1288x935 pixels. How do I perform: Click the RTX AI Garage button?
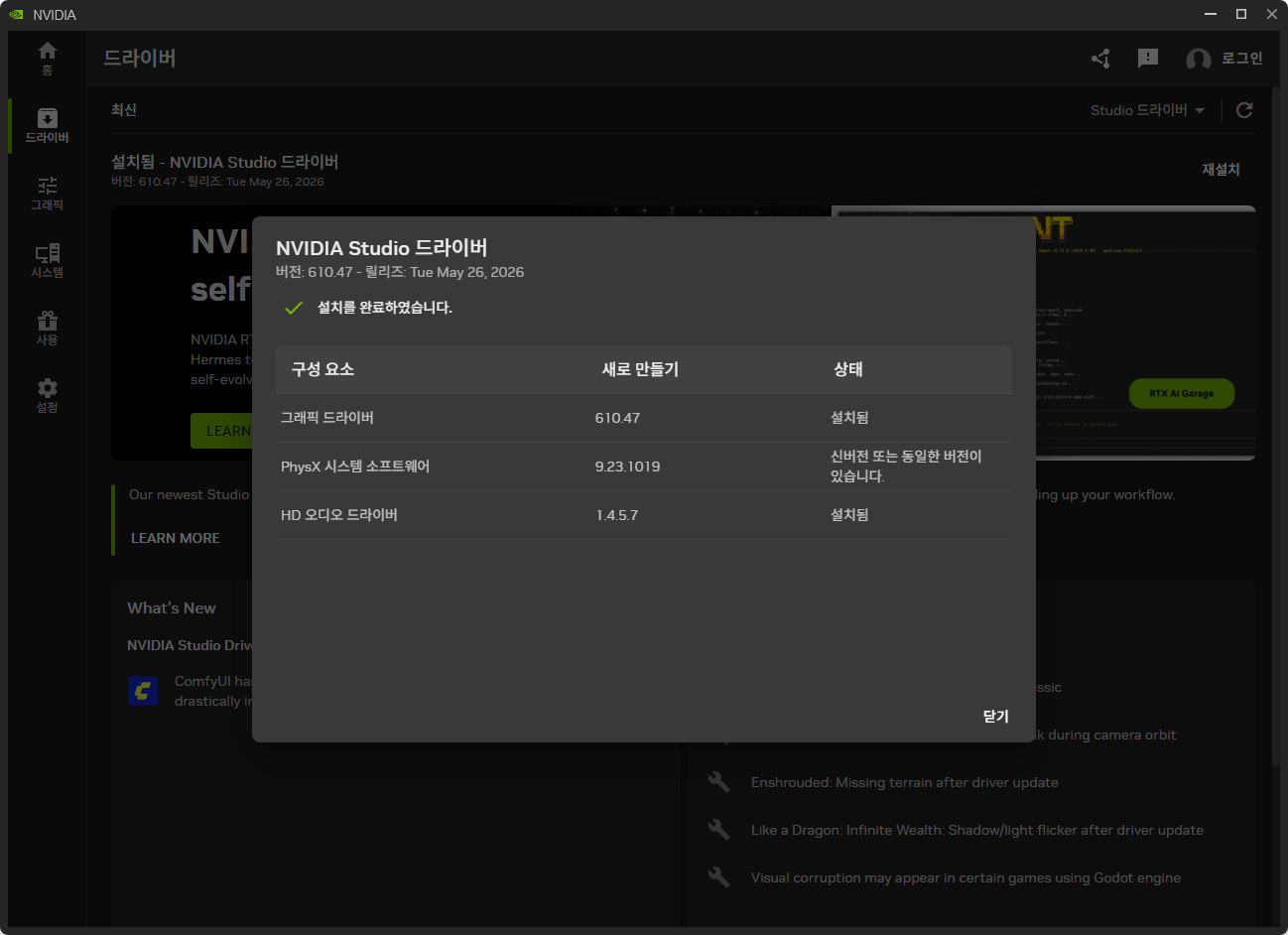coord(1182,394)
